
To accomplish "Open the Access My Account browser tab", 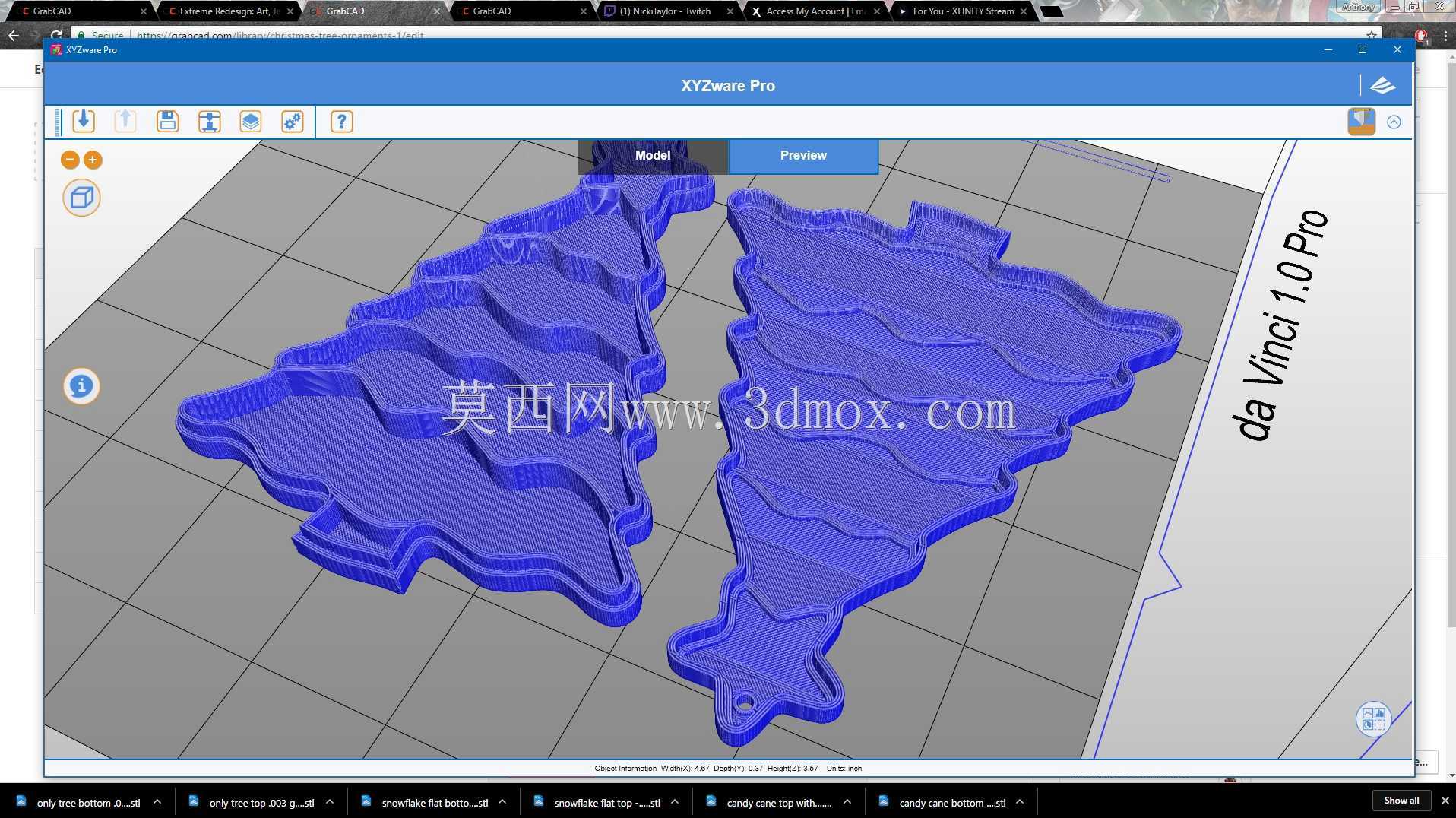I will (x=815, y=11).
